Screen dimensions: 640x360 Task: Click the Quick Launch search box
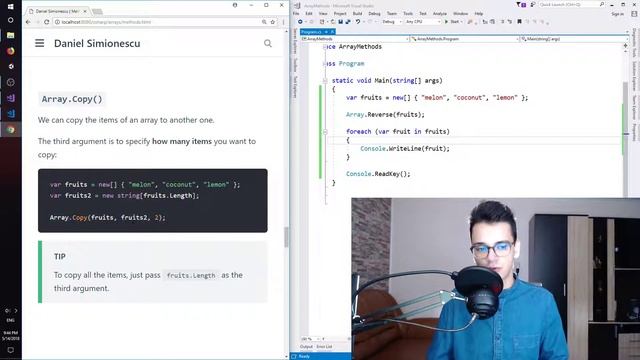tap(571, 4)
